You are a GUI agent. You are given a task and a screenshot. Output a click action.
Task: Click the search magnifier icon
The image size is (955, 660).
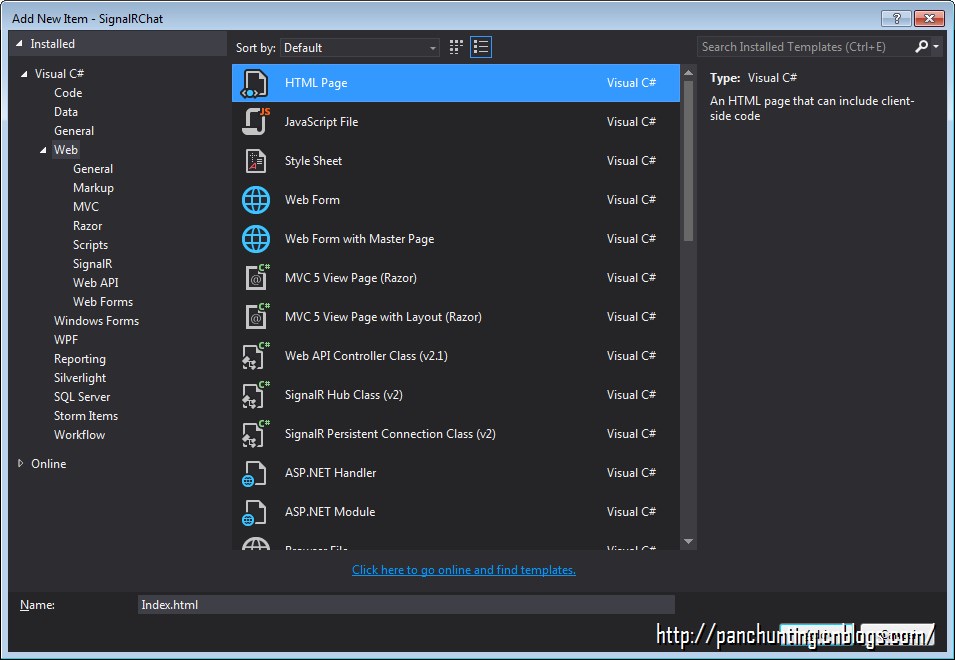coord(921,46)
